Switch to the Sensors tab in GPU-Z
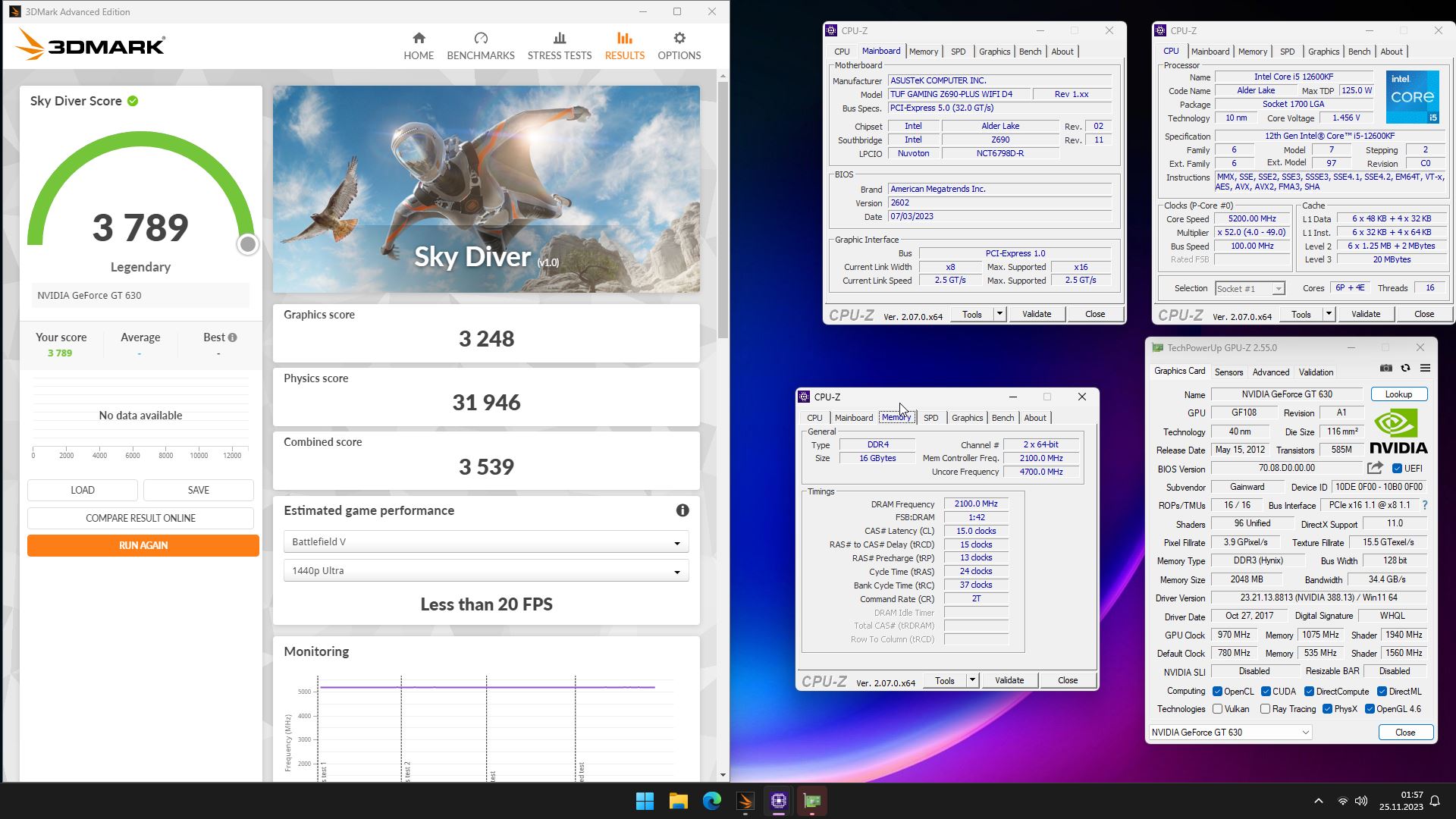The height and width of the screenshot is (819, 1456). 1228,372
